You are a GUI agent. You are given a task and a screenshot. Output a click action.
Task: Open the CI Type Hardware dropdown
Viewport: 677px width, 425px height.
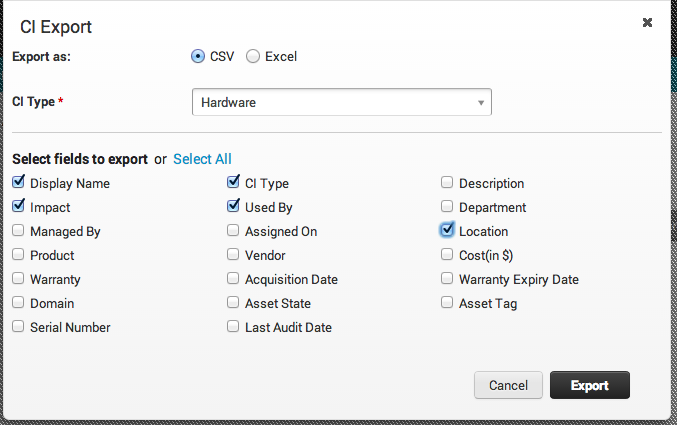[x=341, y=102]
